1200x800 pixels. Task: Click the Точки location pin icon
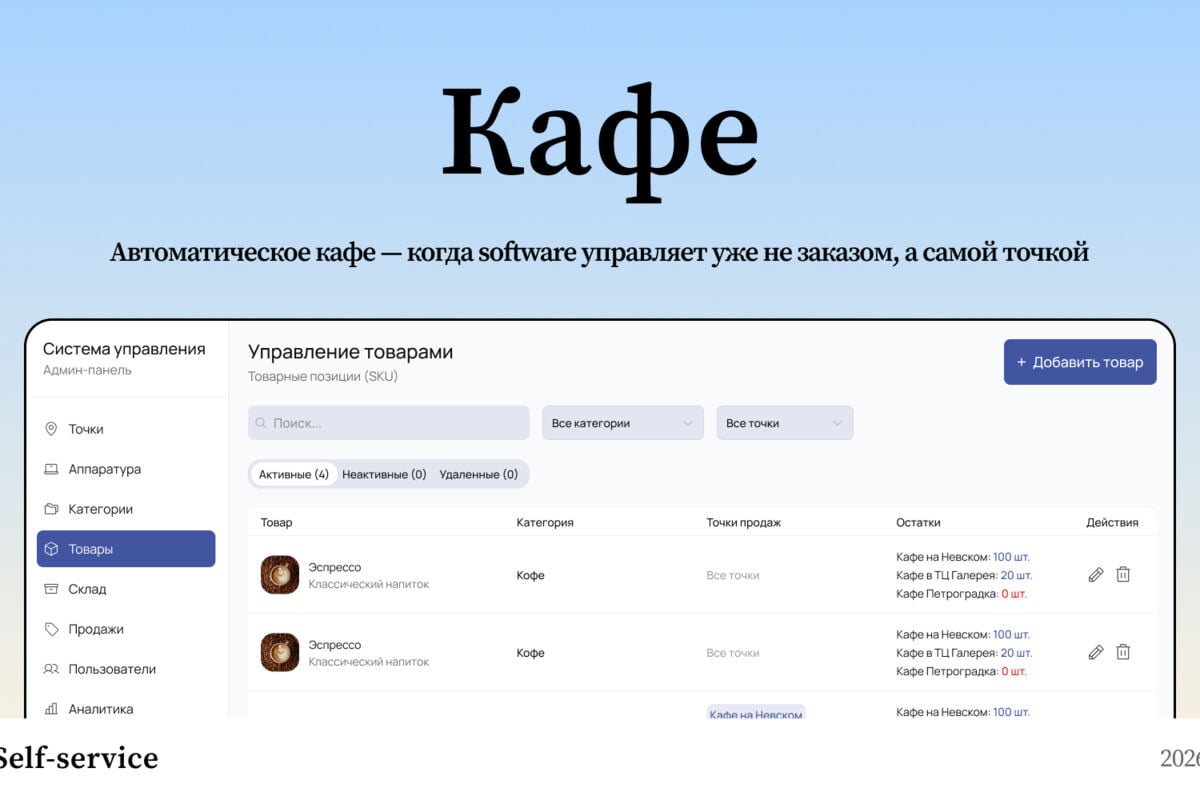tap(51, 429)
